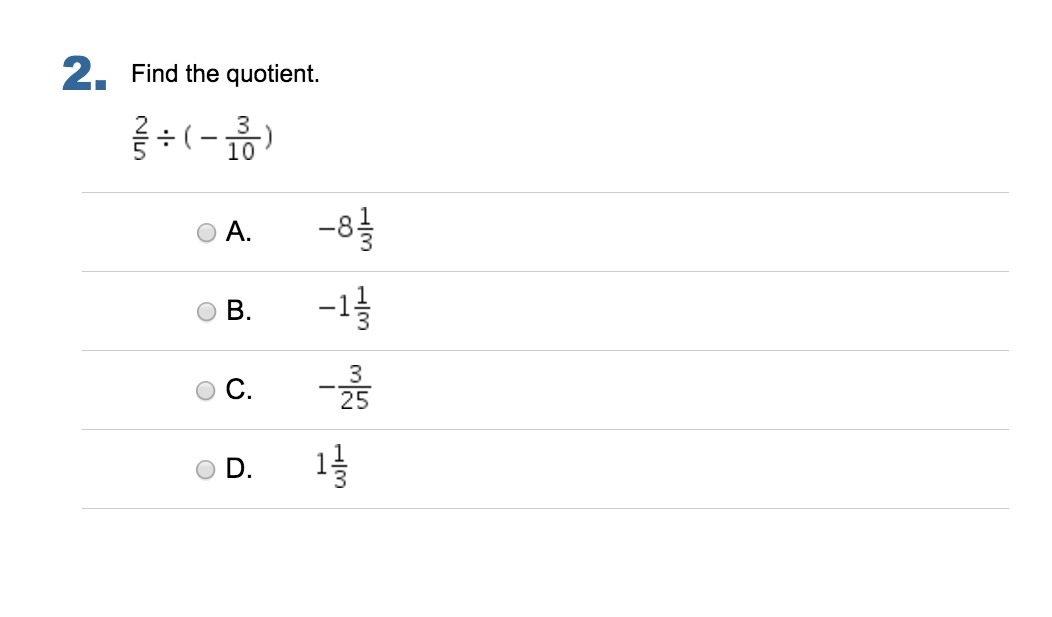Click the positive 1 1/3 answer value
Viewport: 1052px width, 617px height.
(x=331, y=466)
